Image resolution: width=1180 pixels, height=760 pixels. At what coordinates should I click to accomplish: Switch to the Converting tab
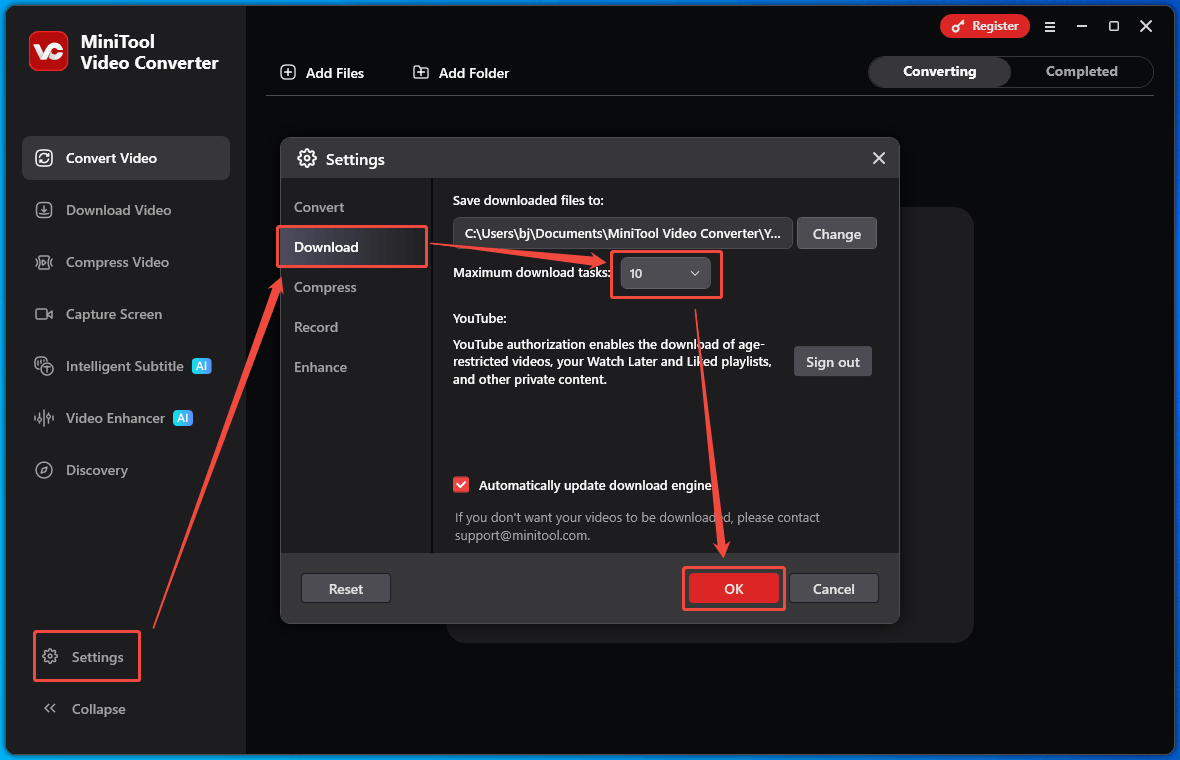click(x=939, y=71)
